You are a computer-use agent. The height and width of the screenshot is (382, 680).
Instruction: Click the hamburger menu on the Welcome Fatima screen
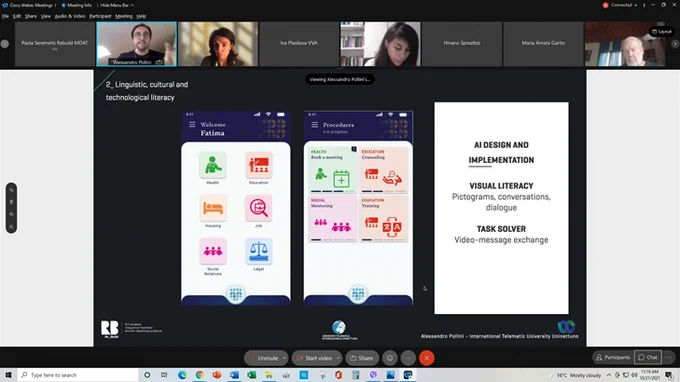point(192,124)
